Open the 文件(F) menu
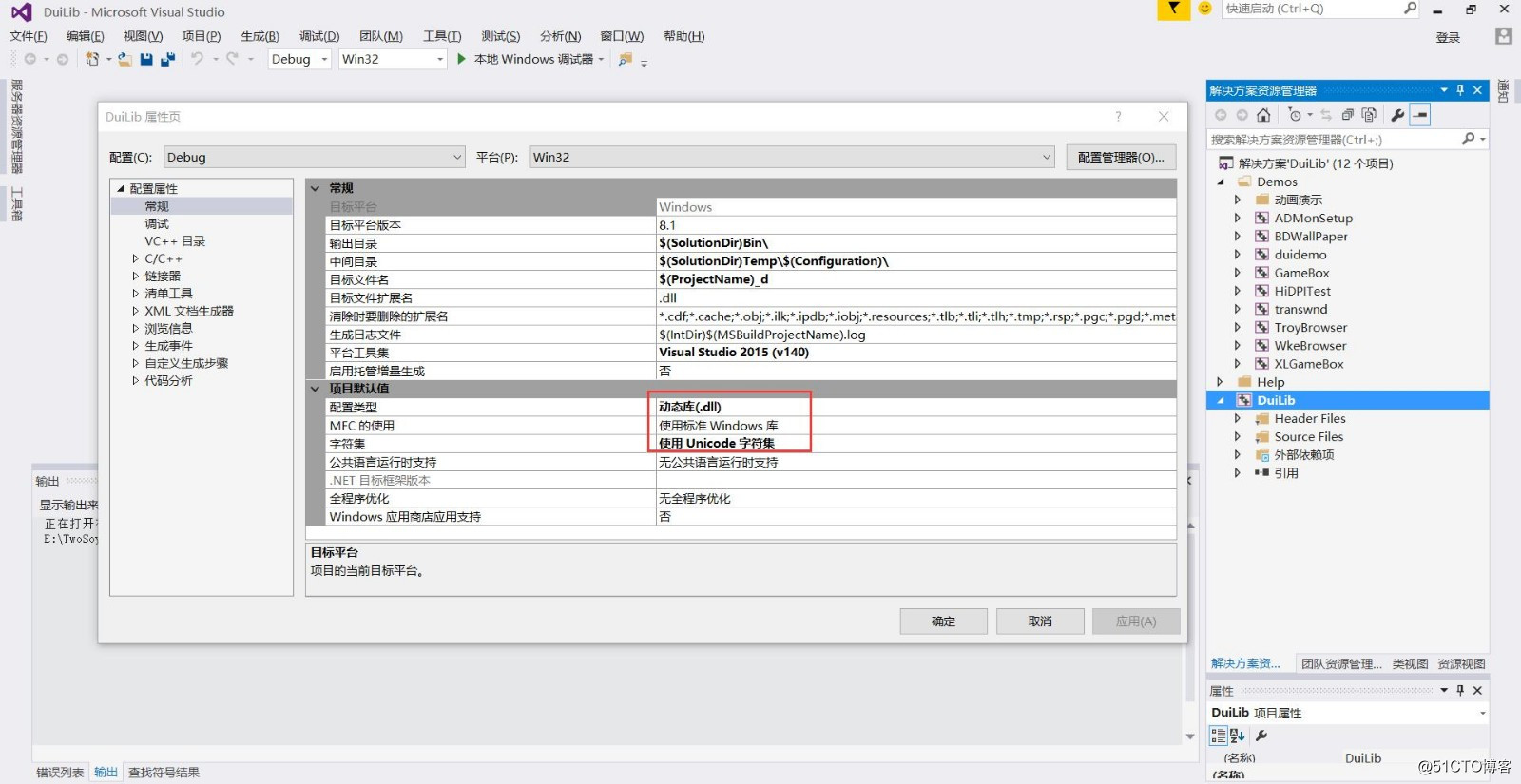This screenshot has width=1521, height=784. coord(29,36)
